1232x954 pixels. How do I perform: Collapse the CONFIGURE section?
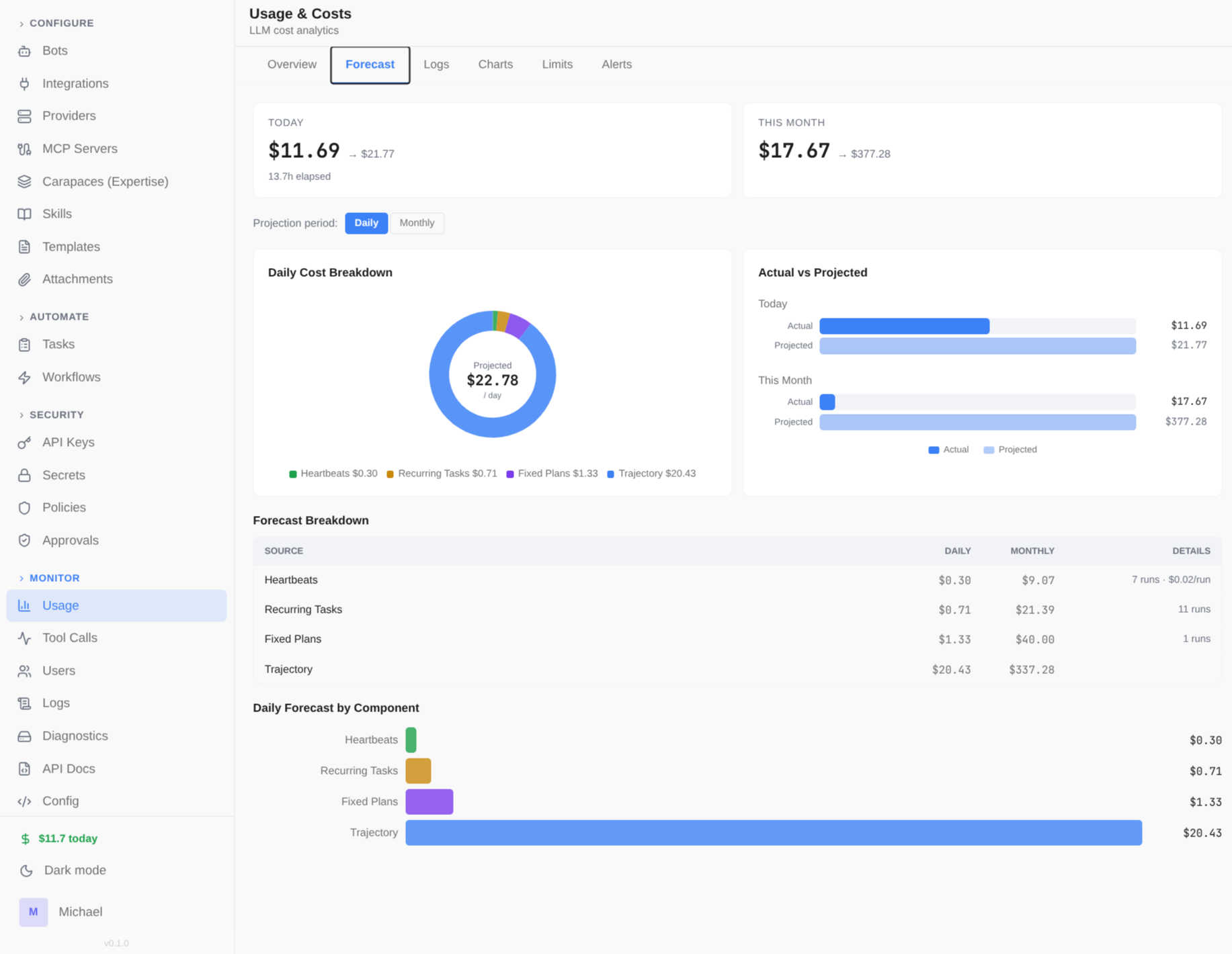[x=22, y=23]
